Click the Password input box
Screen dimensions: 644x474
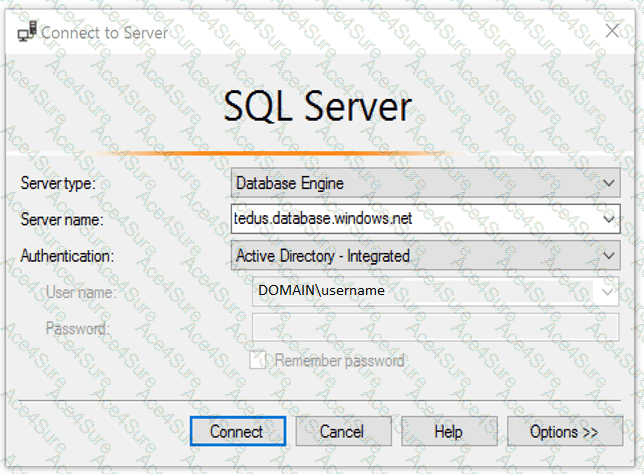[x=435, y=327]
